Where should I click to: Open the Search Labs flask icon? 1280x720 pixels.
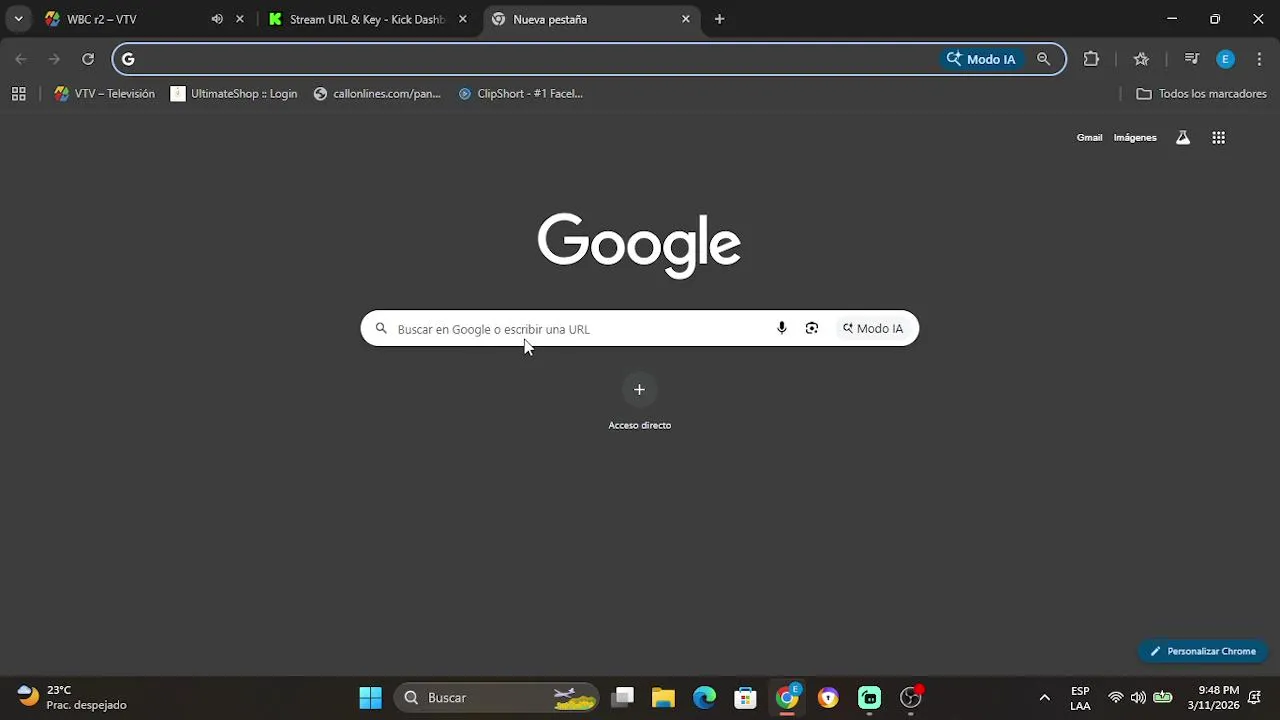click(x=1183, y=138)
